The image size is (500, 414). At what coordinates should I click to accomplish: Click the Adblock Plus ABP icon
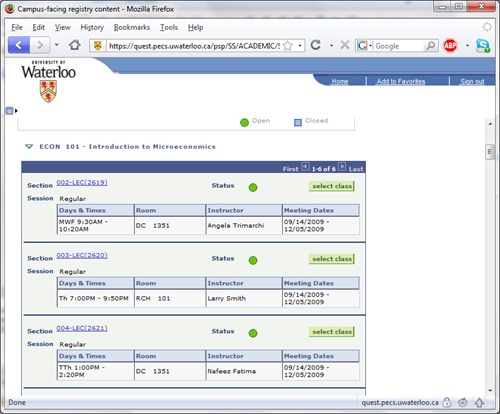(450, 45)
